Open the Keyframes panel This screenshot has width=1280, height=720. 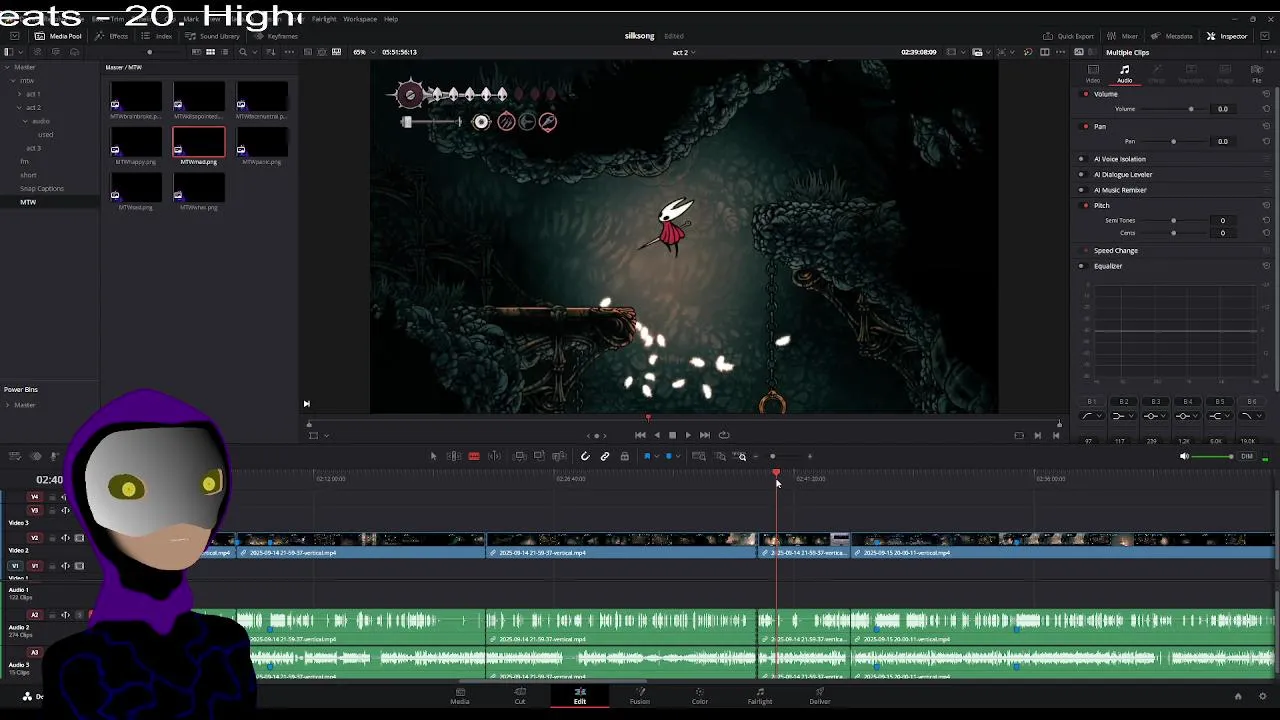coord(276,36)
